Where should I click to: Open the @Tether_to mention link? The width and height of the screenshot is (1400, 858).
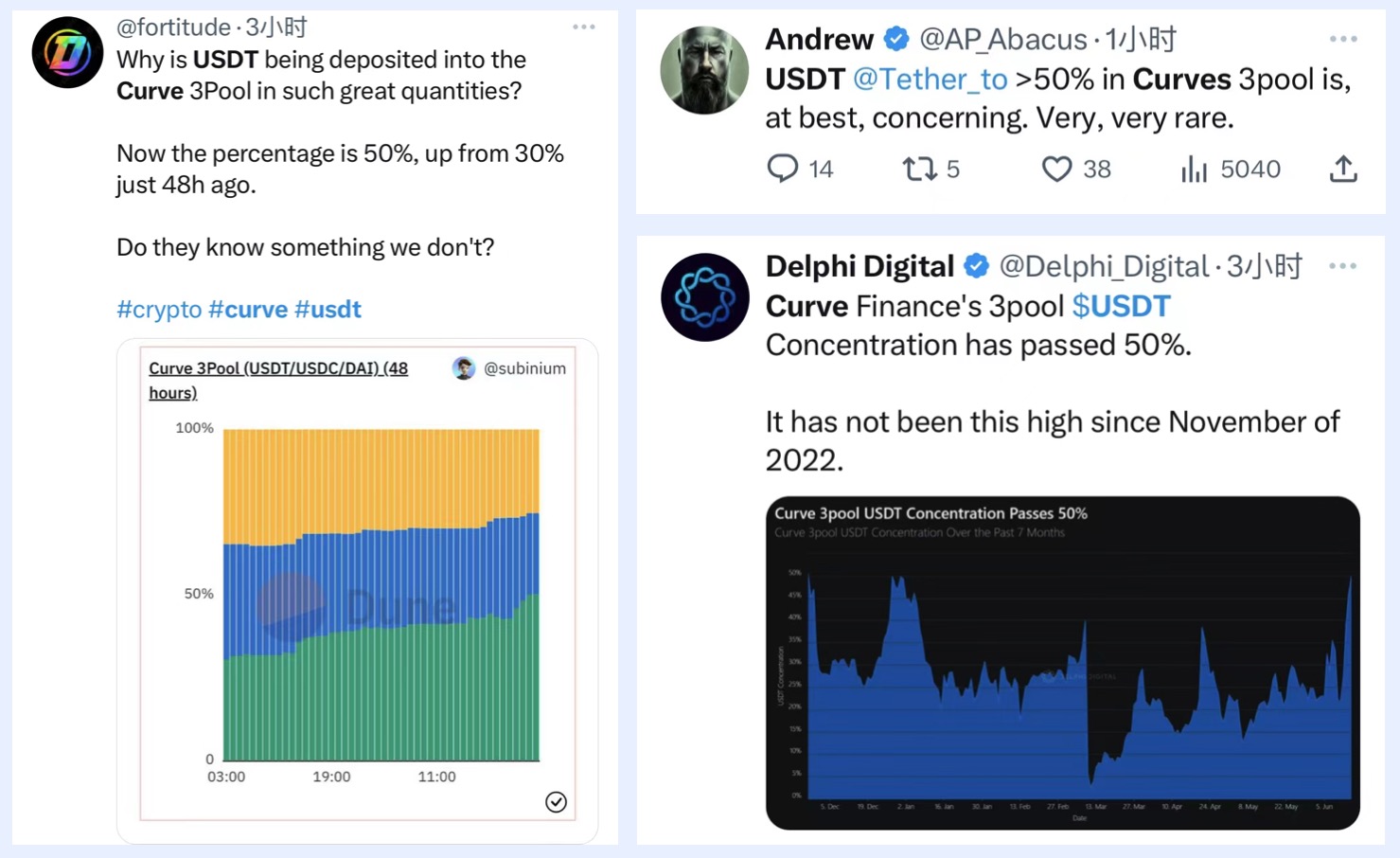(x=930, y=79)
